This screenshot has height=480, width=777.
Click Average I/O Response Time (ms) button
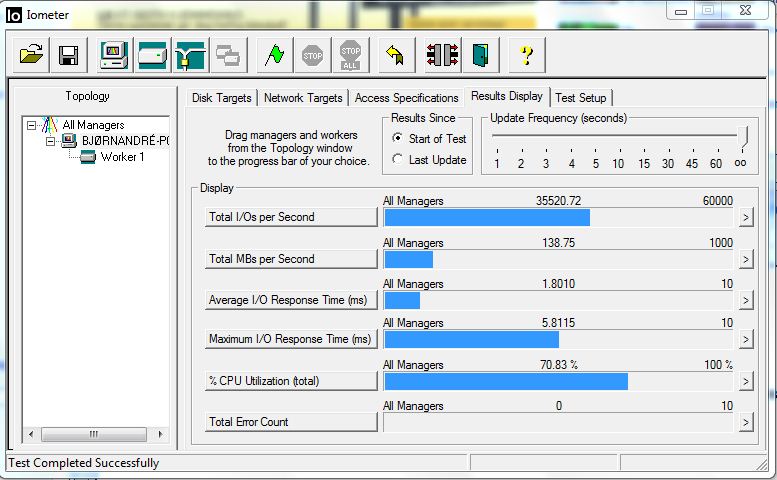[x=291, y=300]
